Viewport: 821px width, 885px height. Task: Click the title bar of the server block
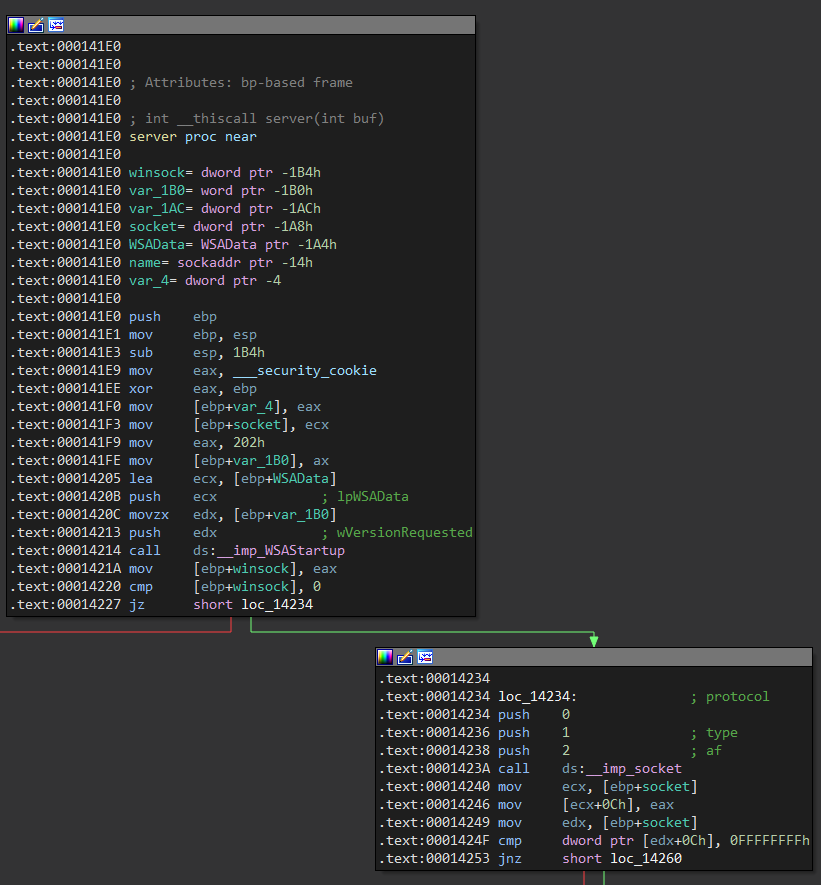(241, 25)
